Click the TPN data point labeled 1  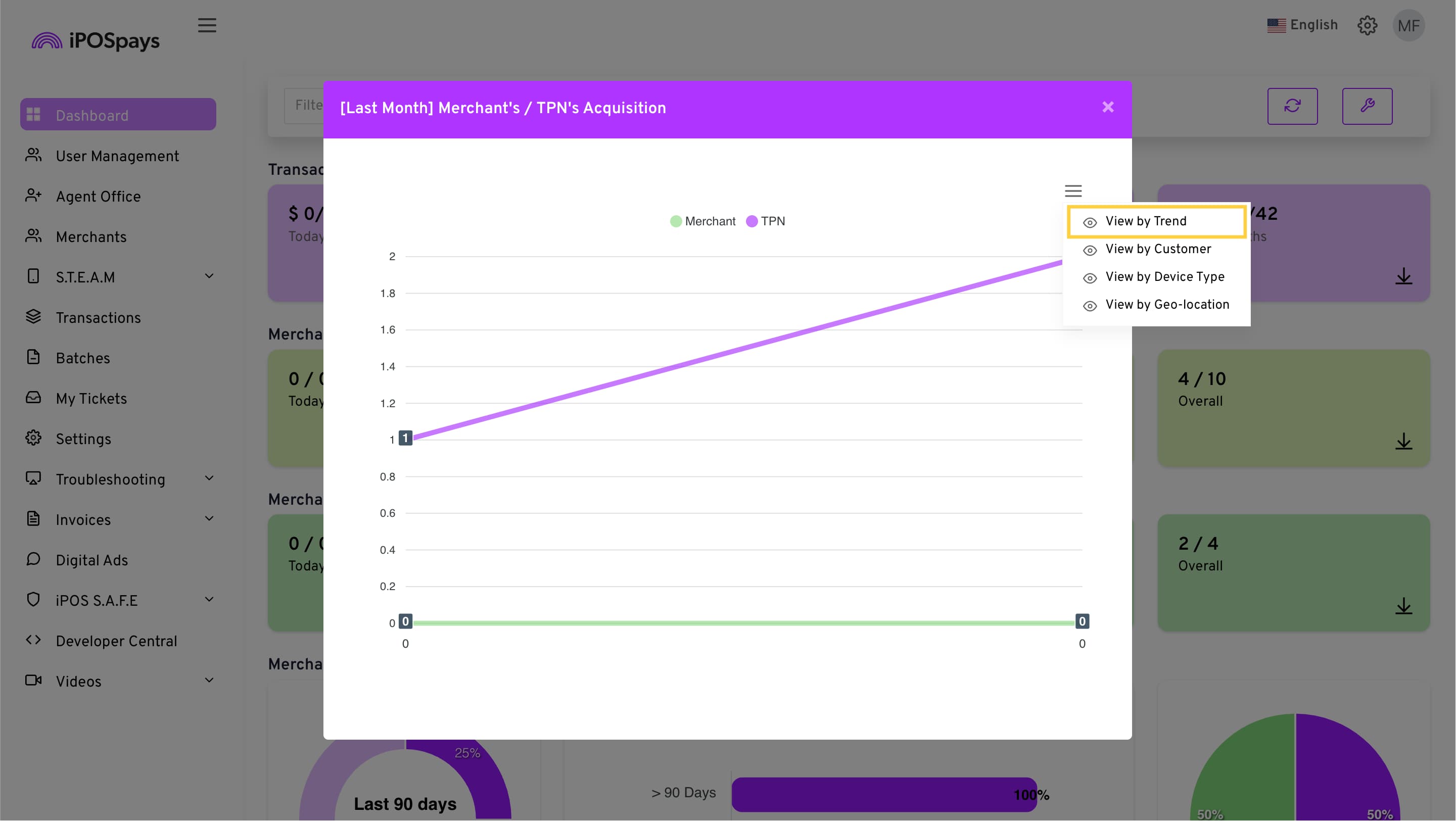pyautogui.click(x=405, y=439)
